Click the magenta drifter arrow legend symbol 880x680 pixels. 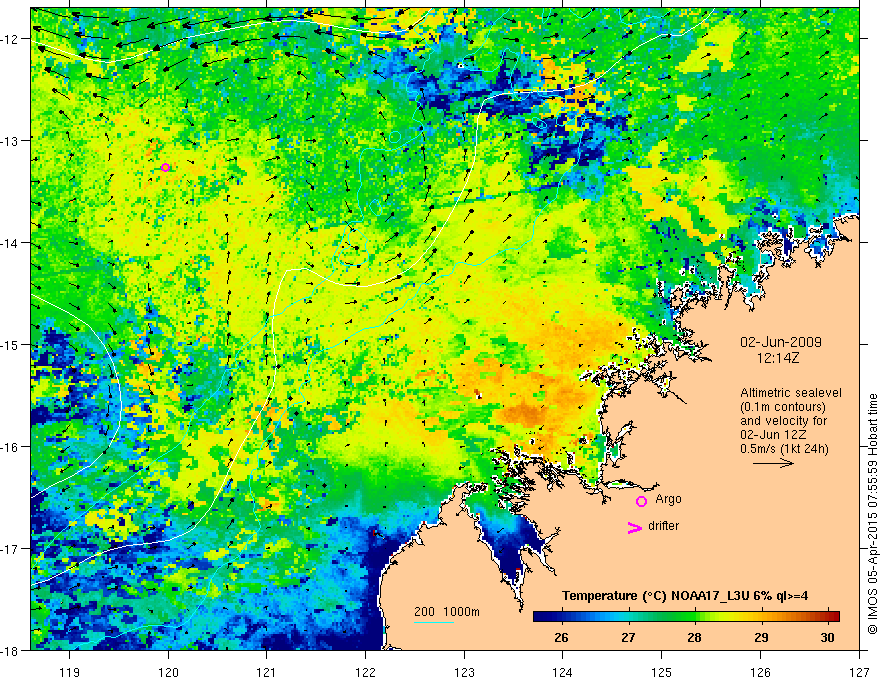(x=635, y=527)
